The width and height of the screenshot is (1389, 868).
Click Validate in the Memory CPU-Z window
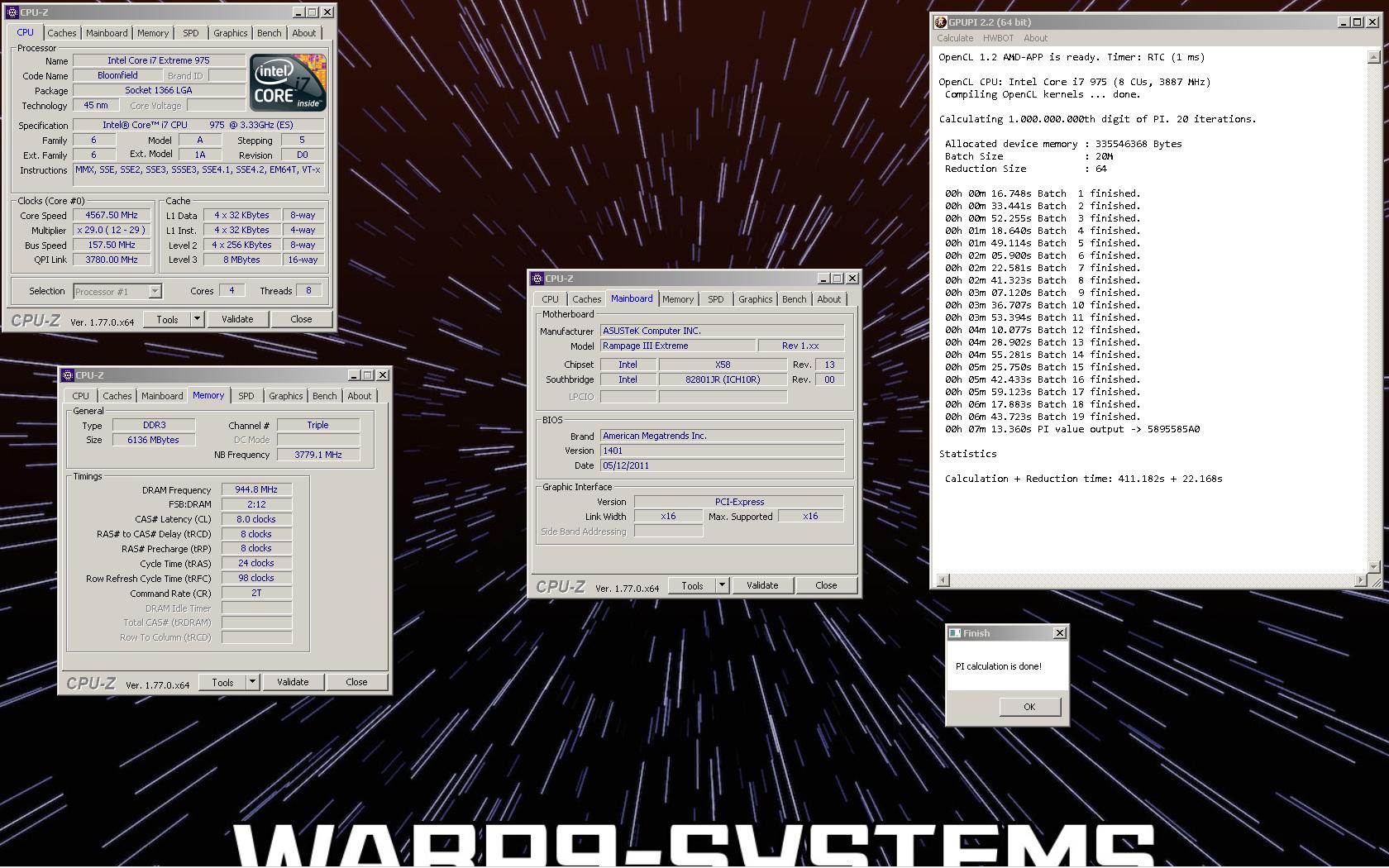[293, 682]
